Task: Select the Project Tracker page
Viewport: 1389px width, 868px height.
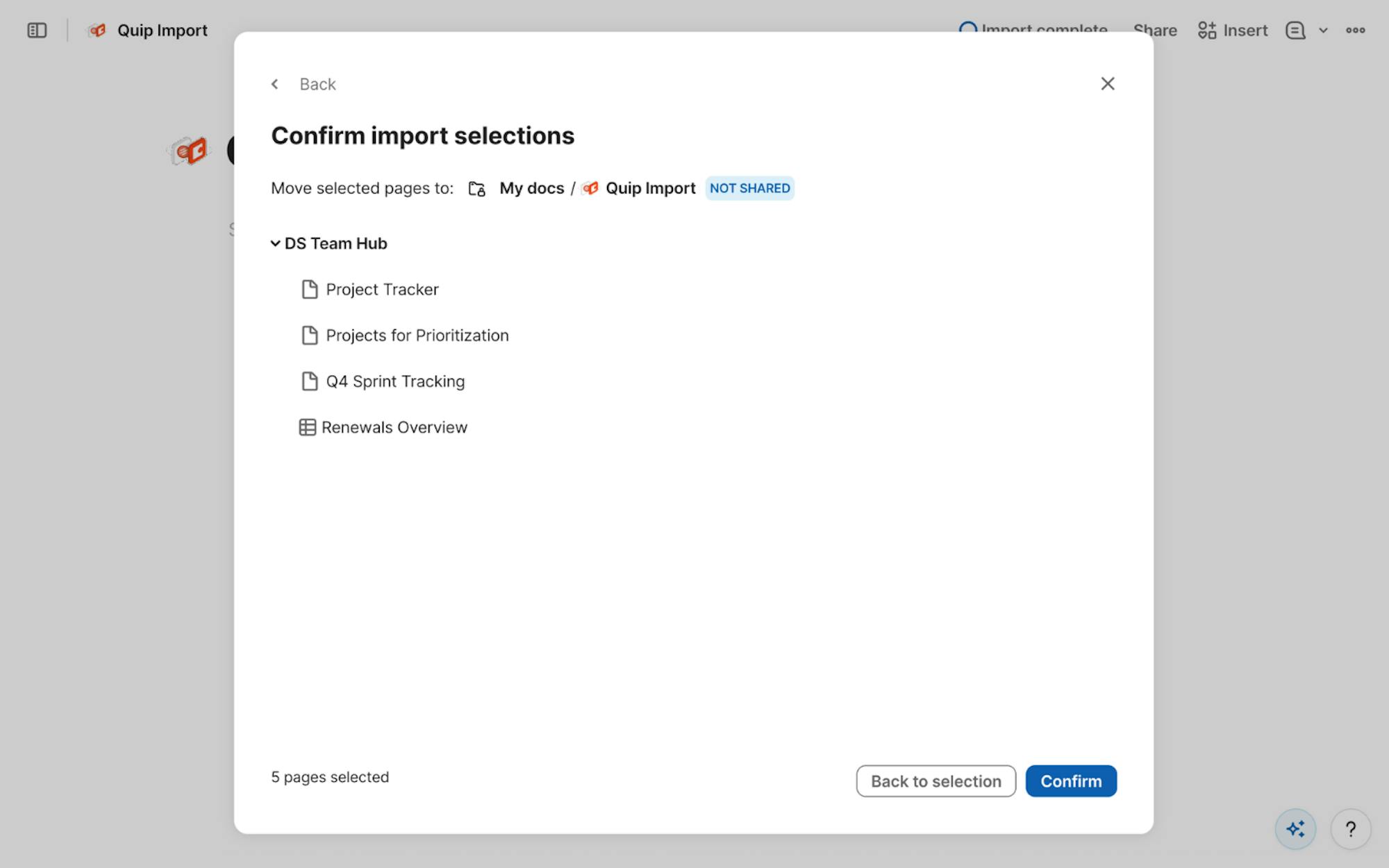Action: (382, 290)
